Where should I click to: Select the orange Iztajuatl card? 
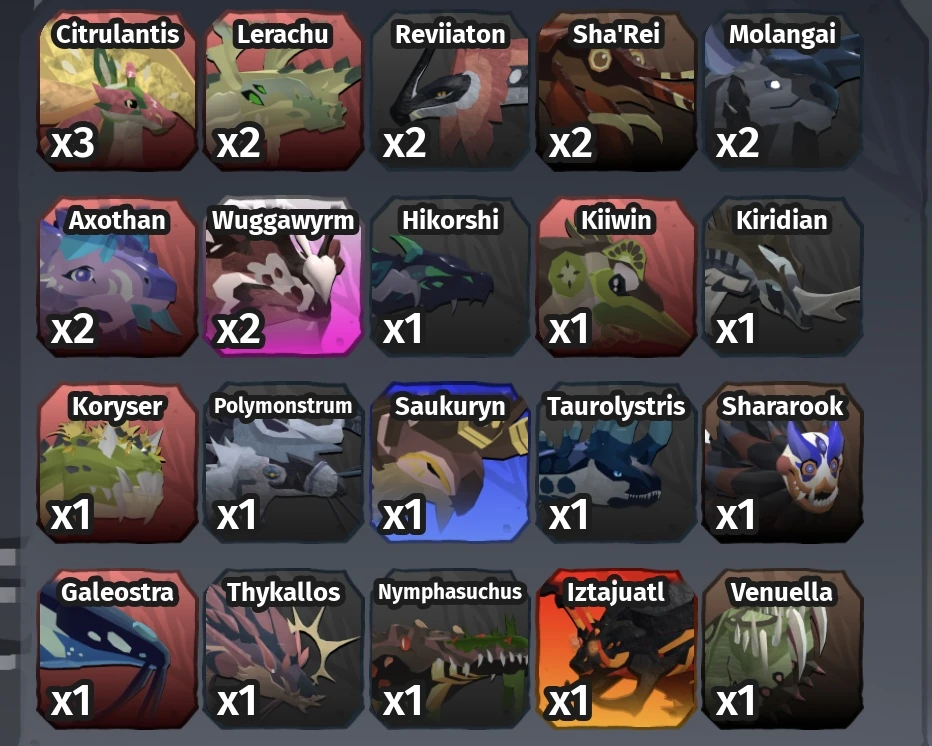tap(616, 649)
